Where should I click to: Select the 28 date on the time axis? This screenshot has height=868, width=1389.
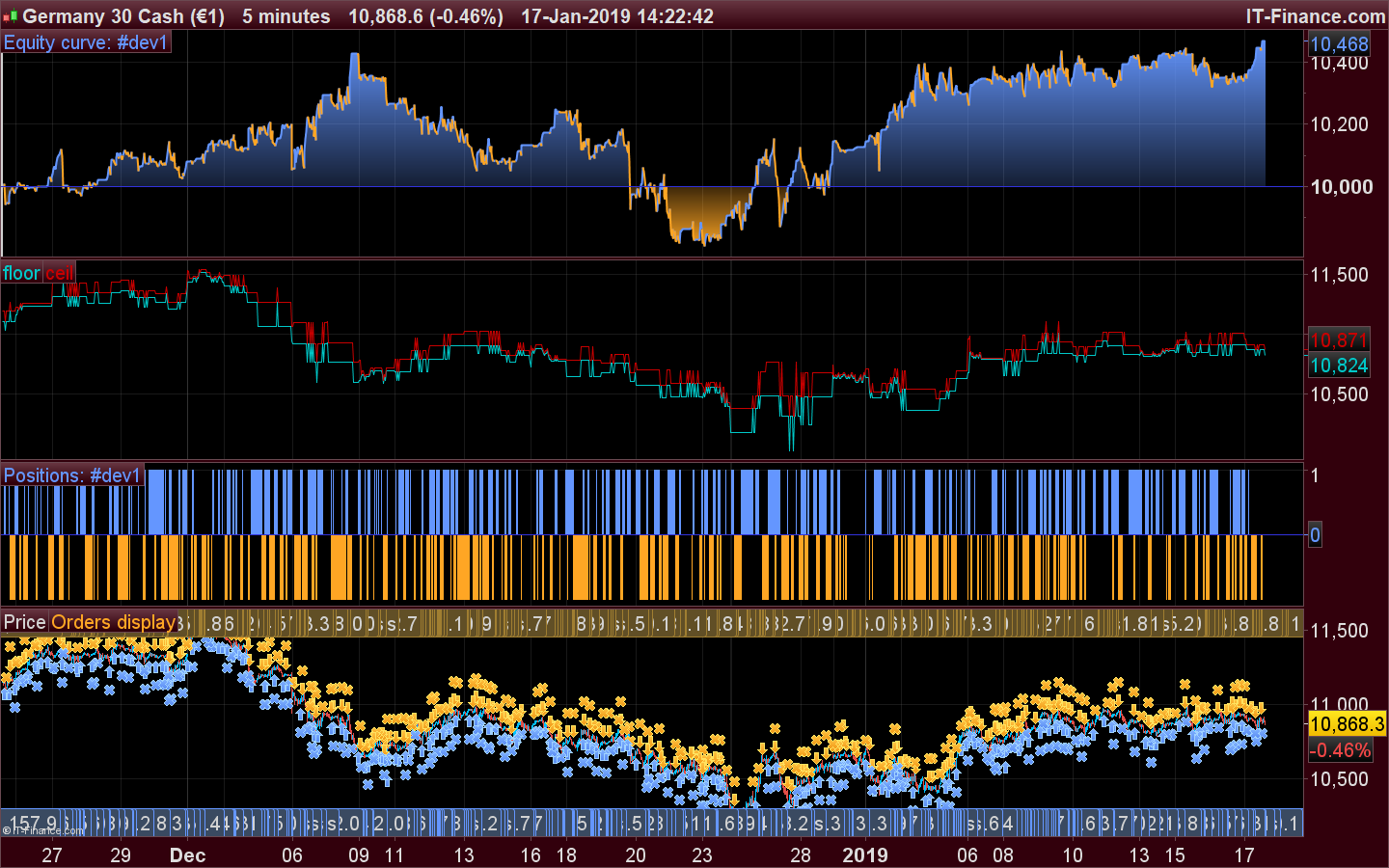click(x=801, y=855)
